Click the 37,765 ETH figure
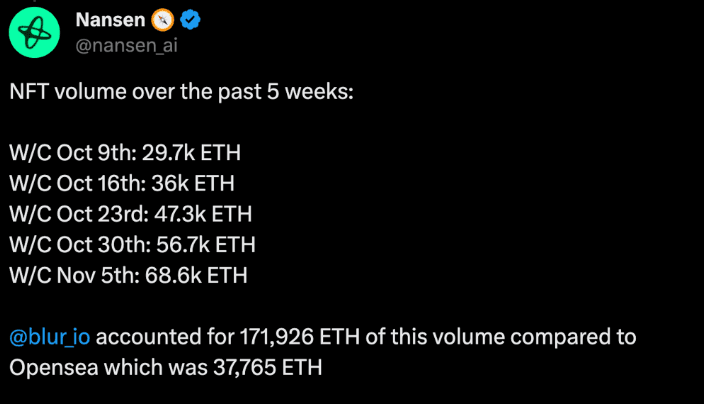704x404 pixels. tap(268, 368)
